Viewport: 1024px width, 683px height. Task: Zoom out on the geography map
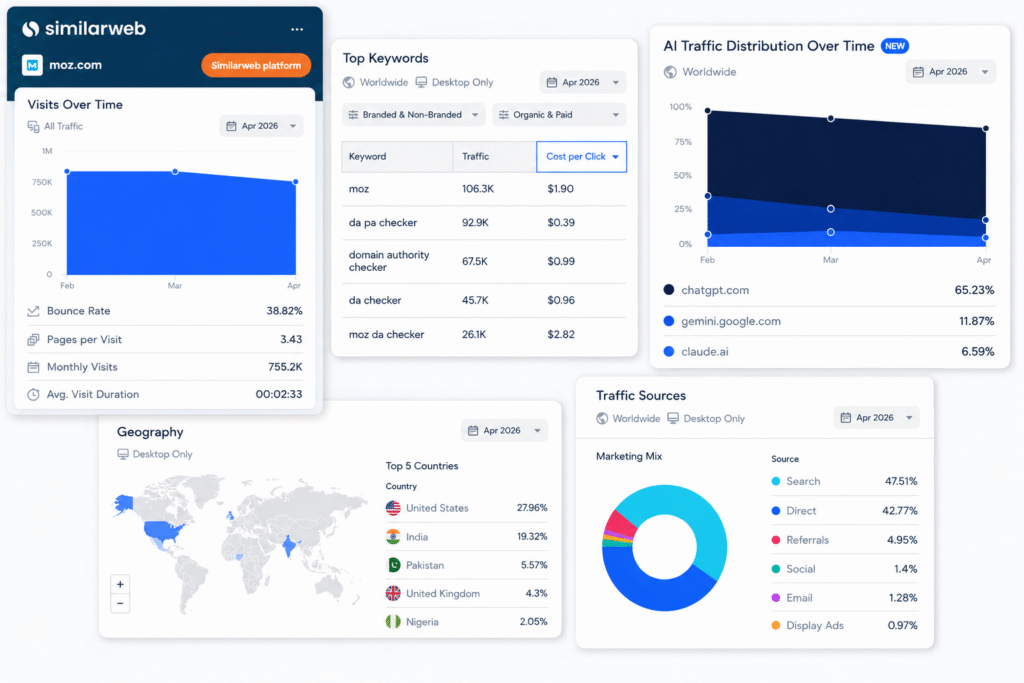point(120,603)
